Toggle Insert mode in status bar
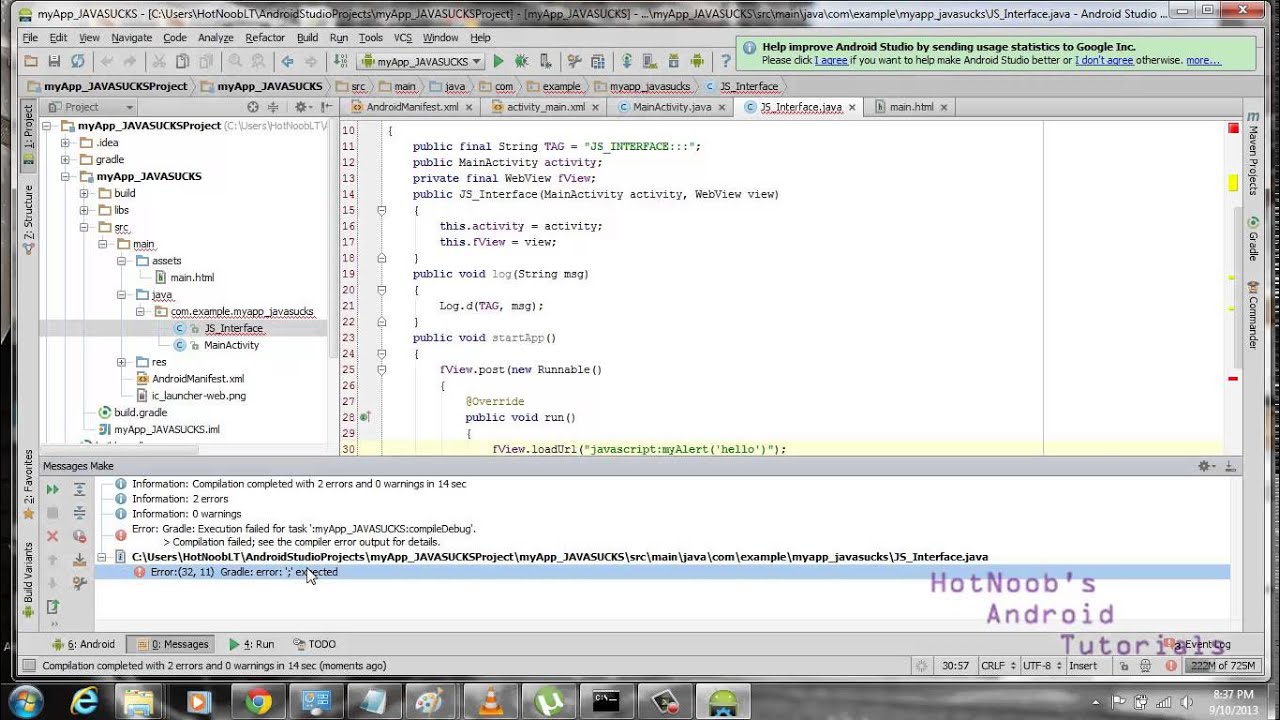1280x720 pixels. pos(1083,666)
